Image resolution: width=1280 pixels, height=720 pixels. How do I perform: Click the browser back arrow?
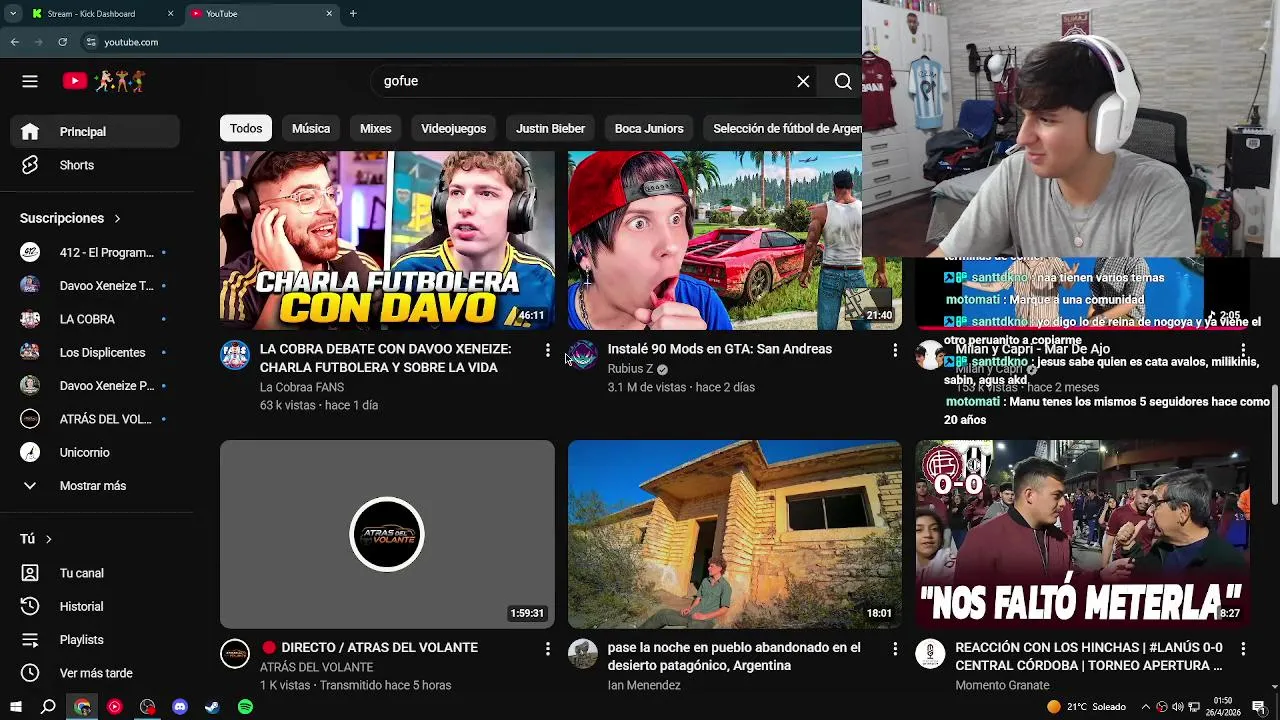point(15,42)
